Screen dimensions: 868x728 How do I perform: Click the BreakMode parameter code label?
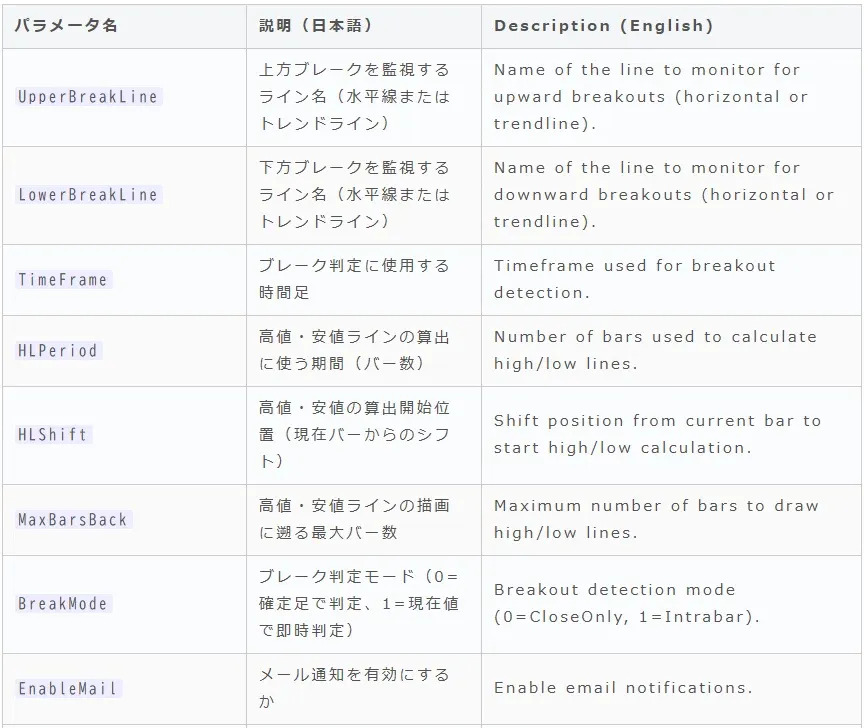63,603
